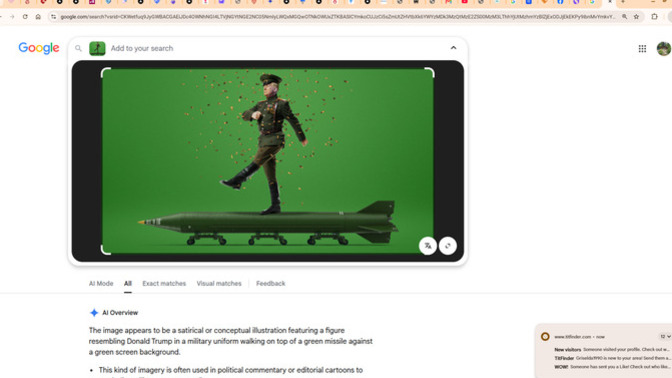Viewport: 672px width, 378px height.
Task: Switch to the AI Mode tab
Action: tap(101, 284)
